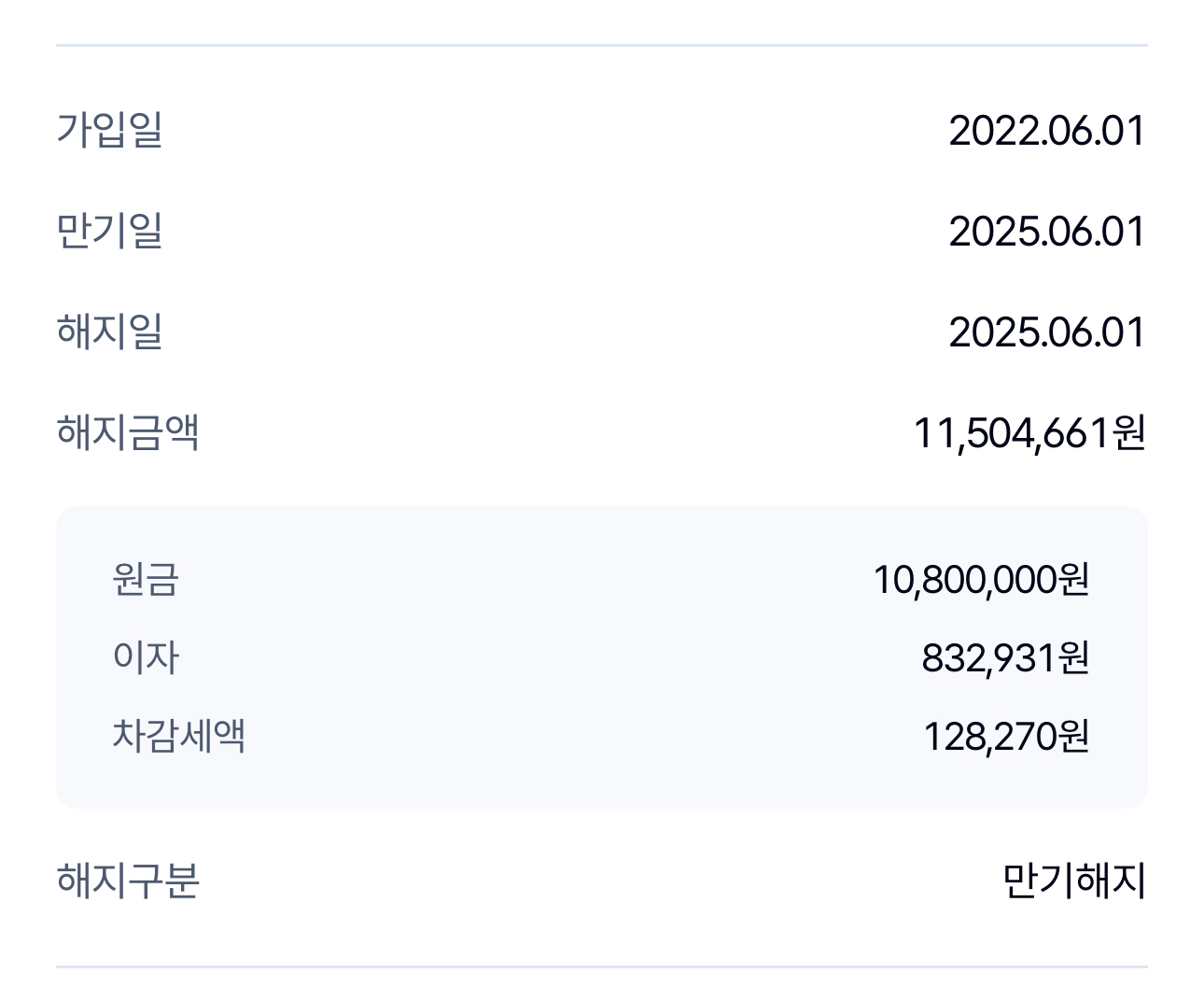Screen dimensions: 1204x987
Task: Select the deducted tax 128,270원
Action: click(1005, 737)
